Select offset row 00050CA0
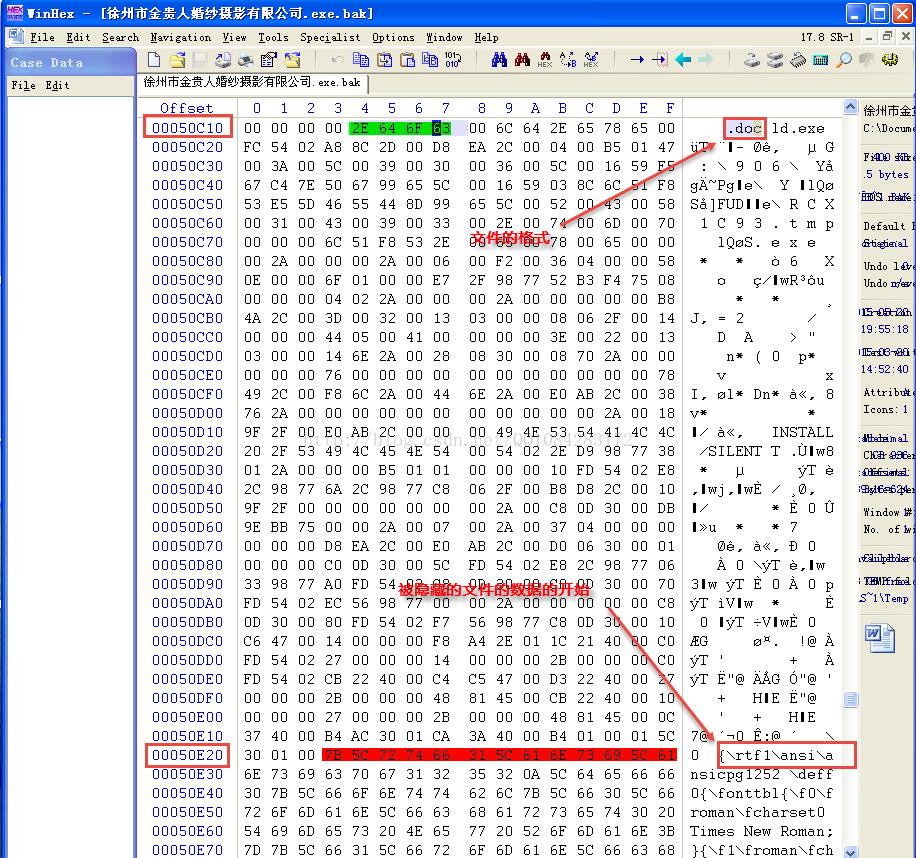Screen dimensions: 916x858 click(x=188, y=299)
